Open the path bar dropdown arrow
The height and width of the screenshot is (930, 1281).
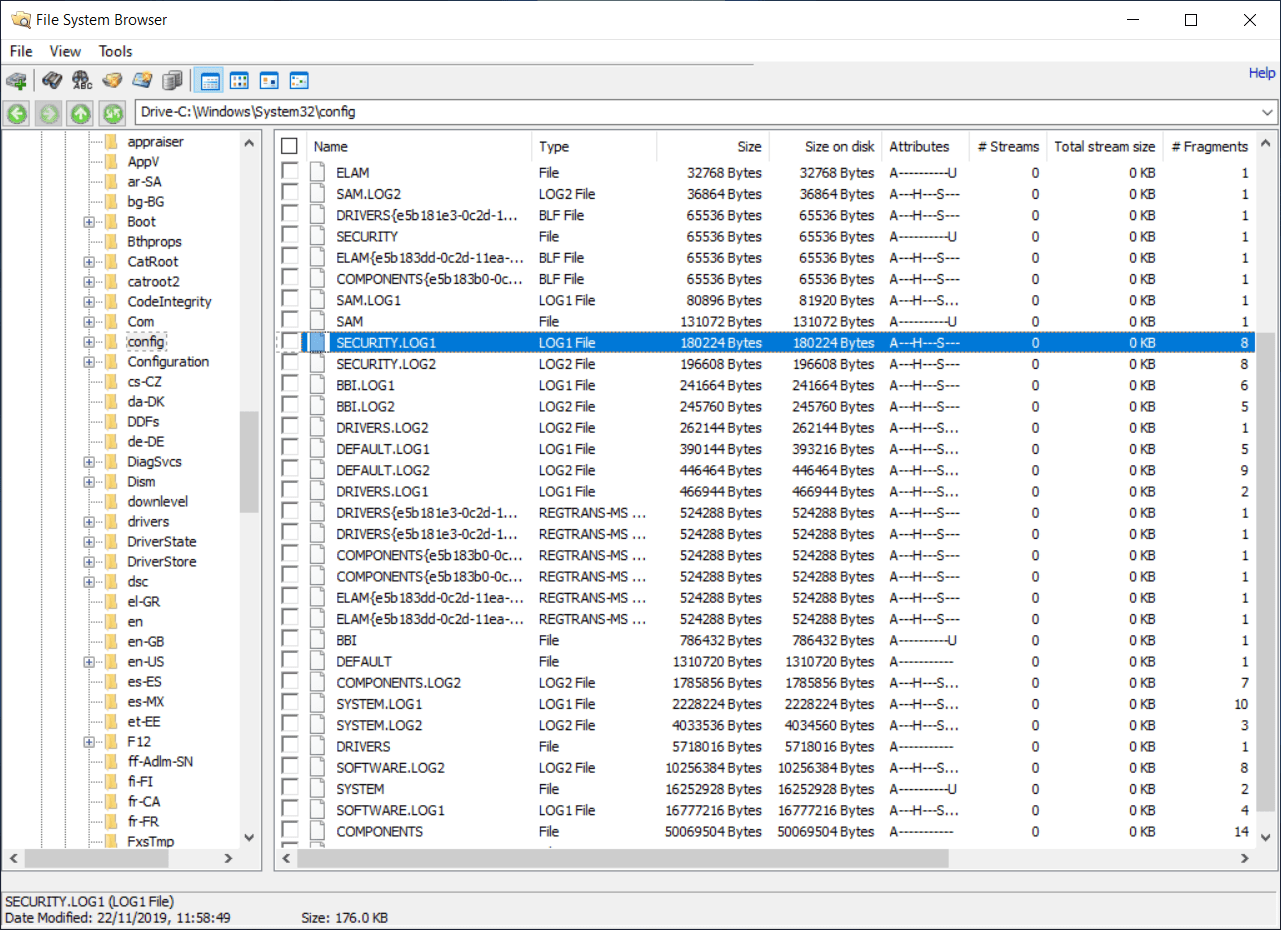[1268, 112]
